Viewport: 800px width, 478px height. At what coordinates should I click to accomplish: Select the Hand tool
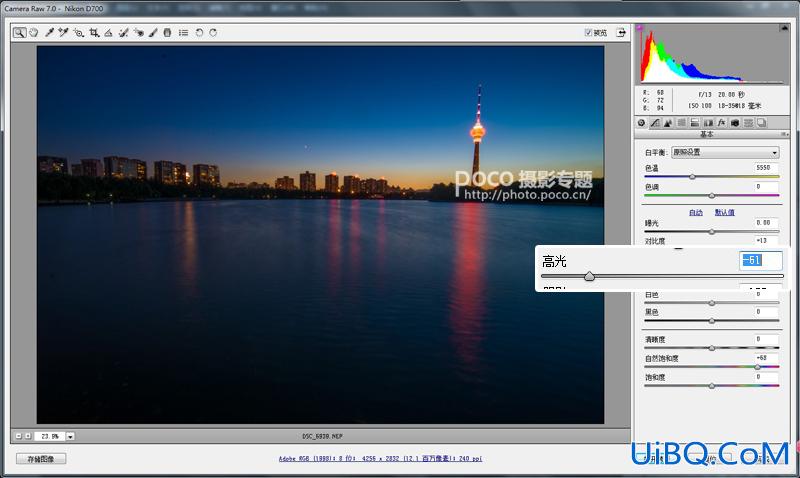[x=34, y=33]
